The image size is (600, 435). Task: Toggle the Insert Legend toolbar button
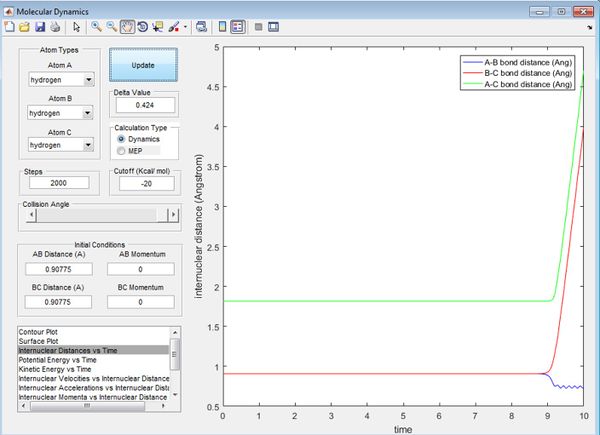[237, 25]
